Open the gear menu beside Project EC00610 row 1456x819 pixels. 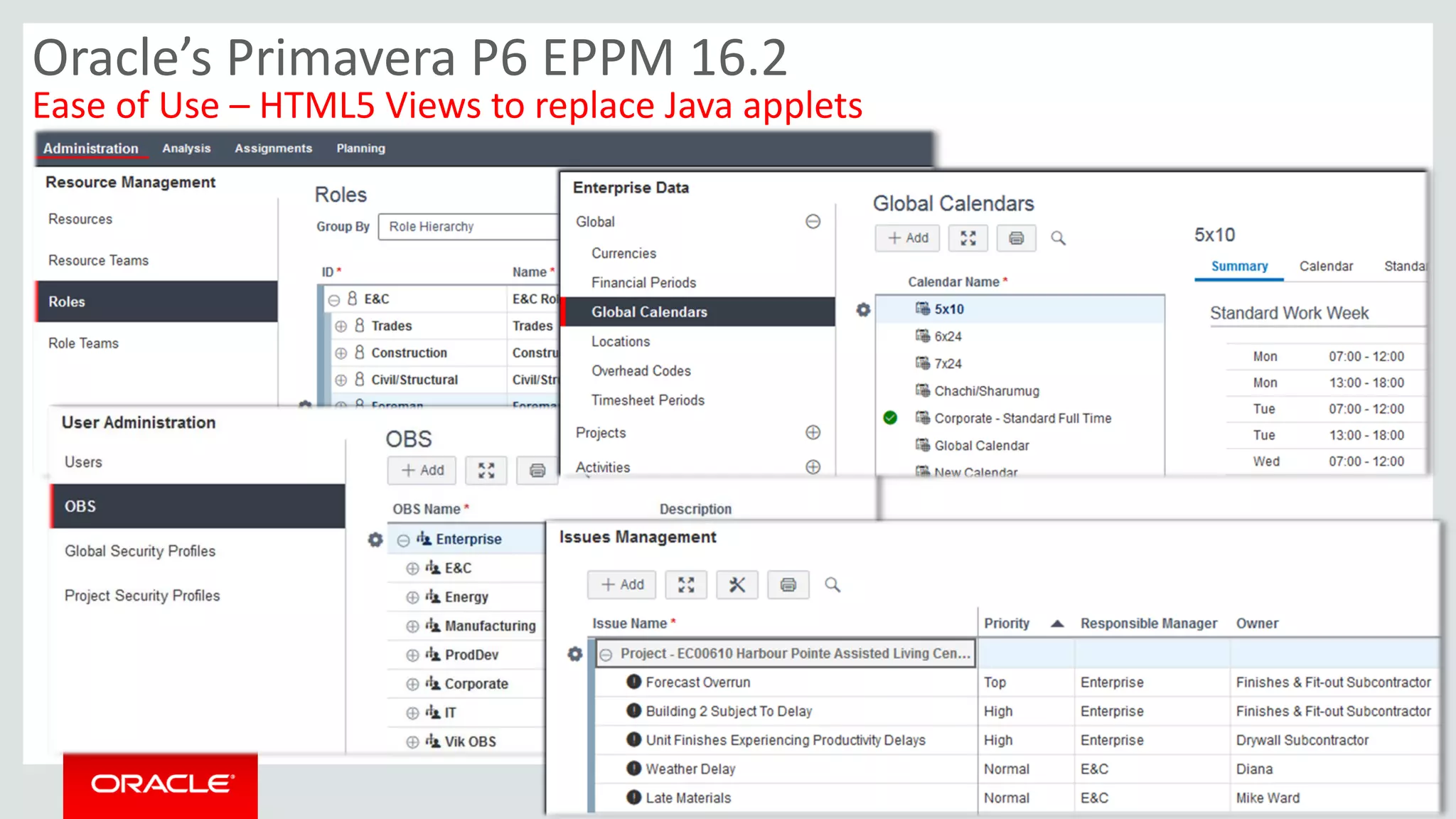click(x=575, y=654)
